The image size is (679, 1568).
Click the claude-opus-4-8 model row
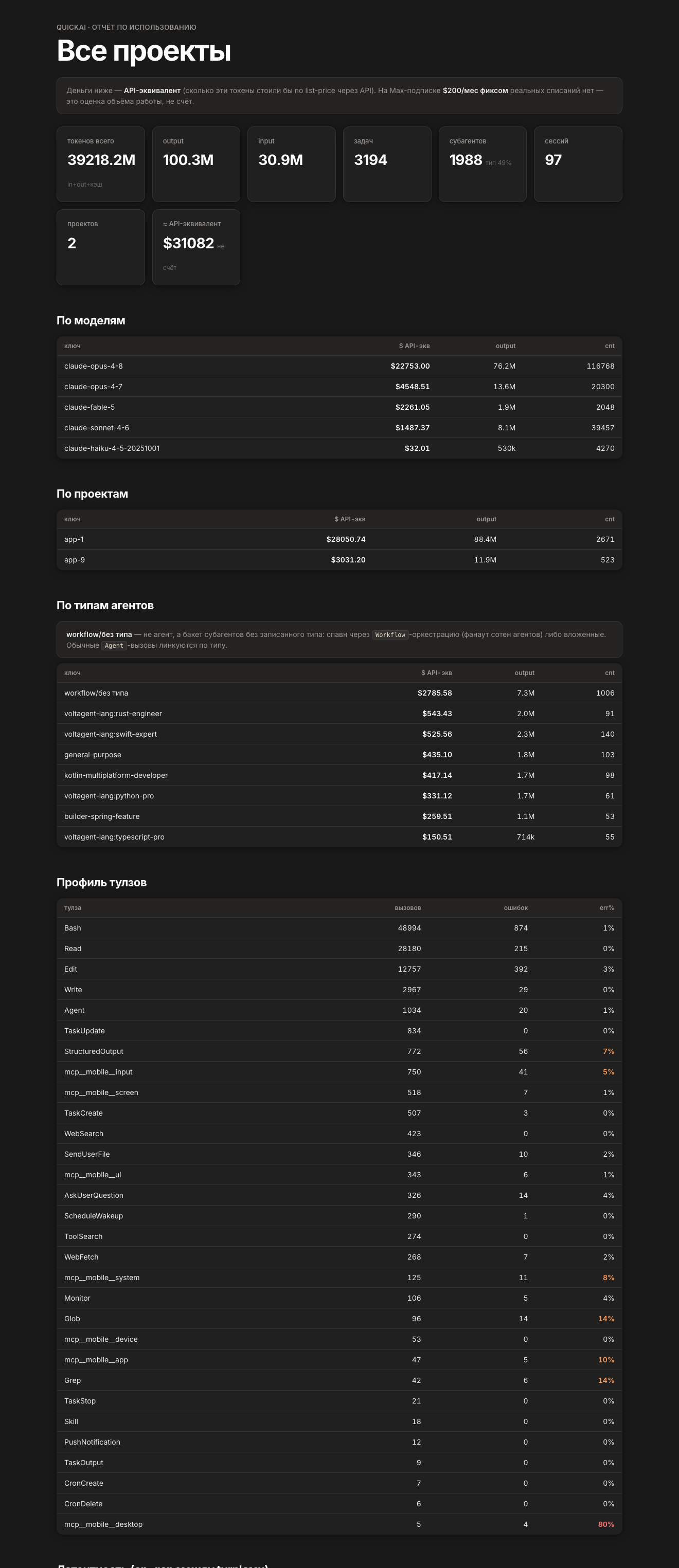coord(339,366)
